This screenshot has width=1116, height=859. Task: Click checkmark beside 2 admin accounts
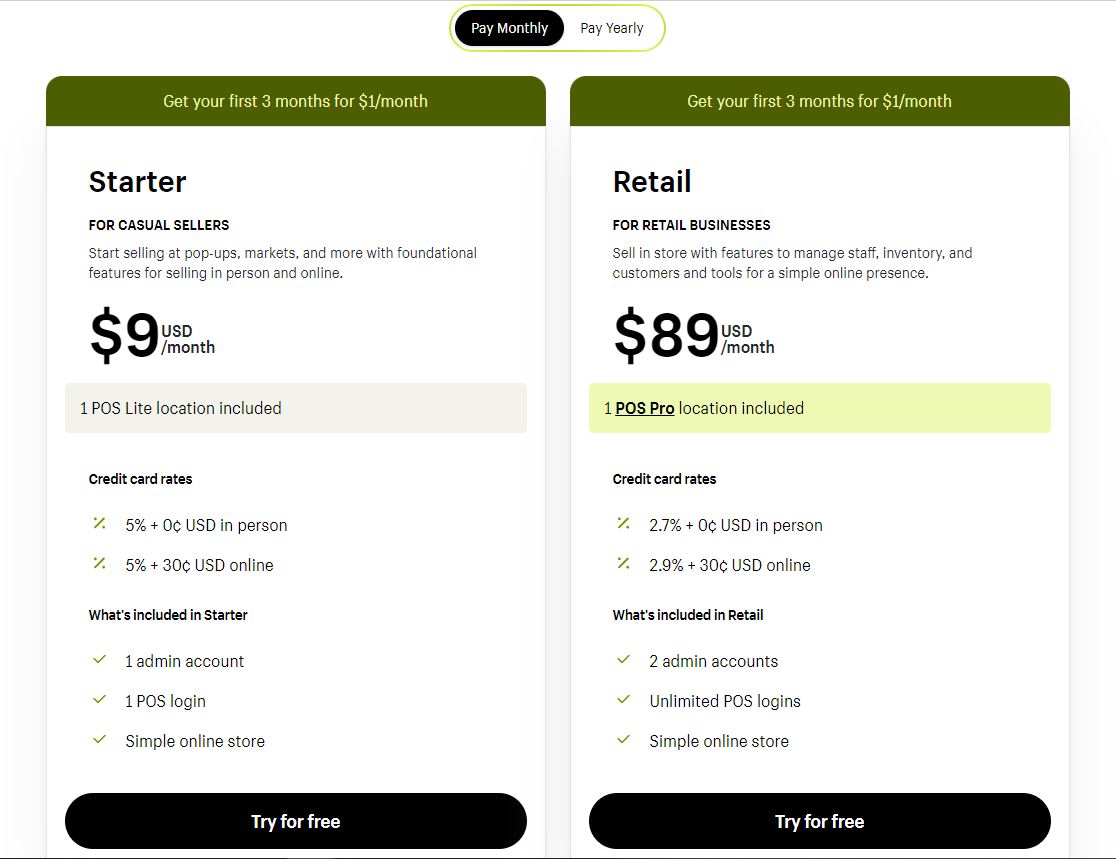[x=623, y=660]
